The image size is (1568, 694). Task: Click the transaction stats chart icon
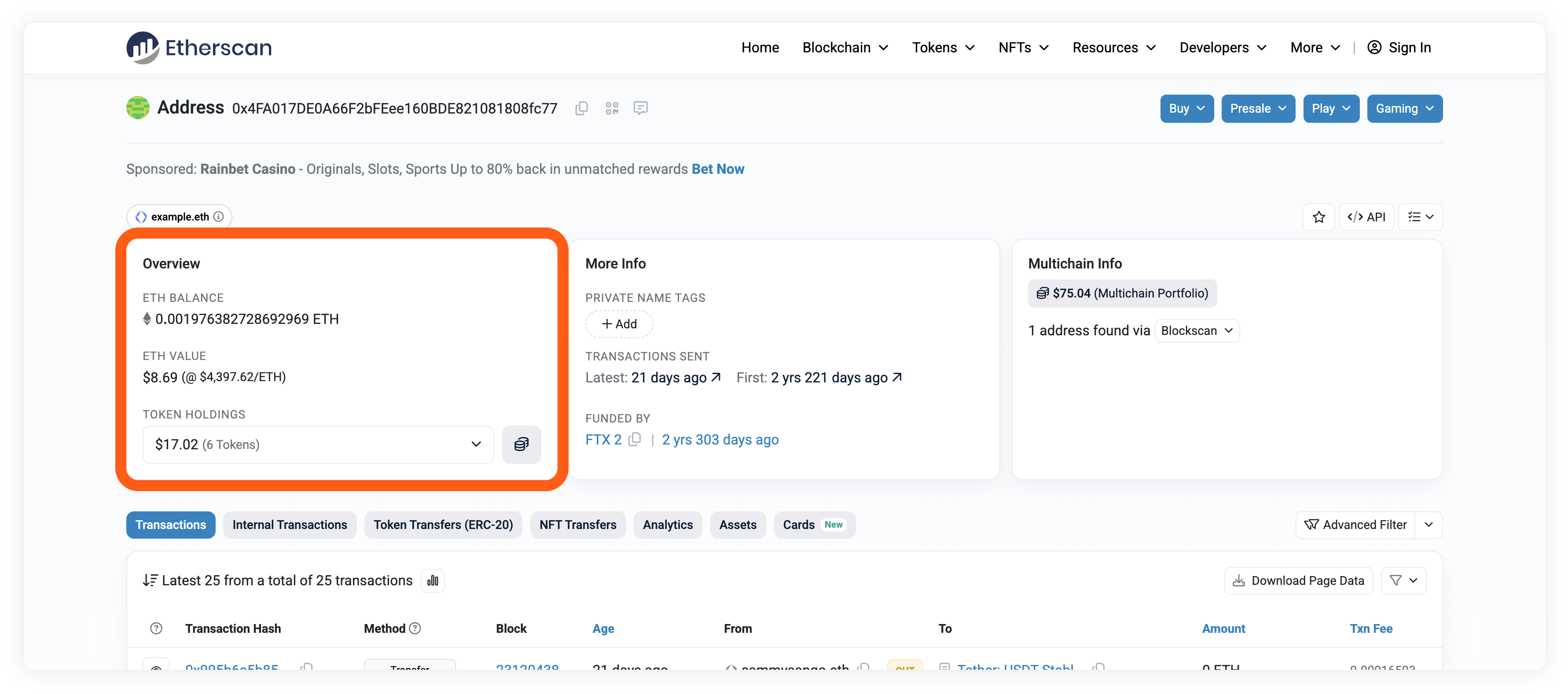(x=433, y=581)
